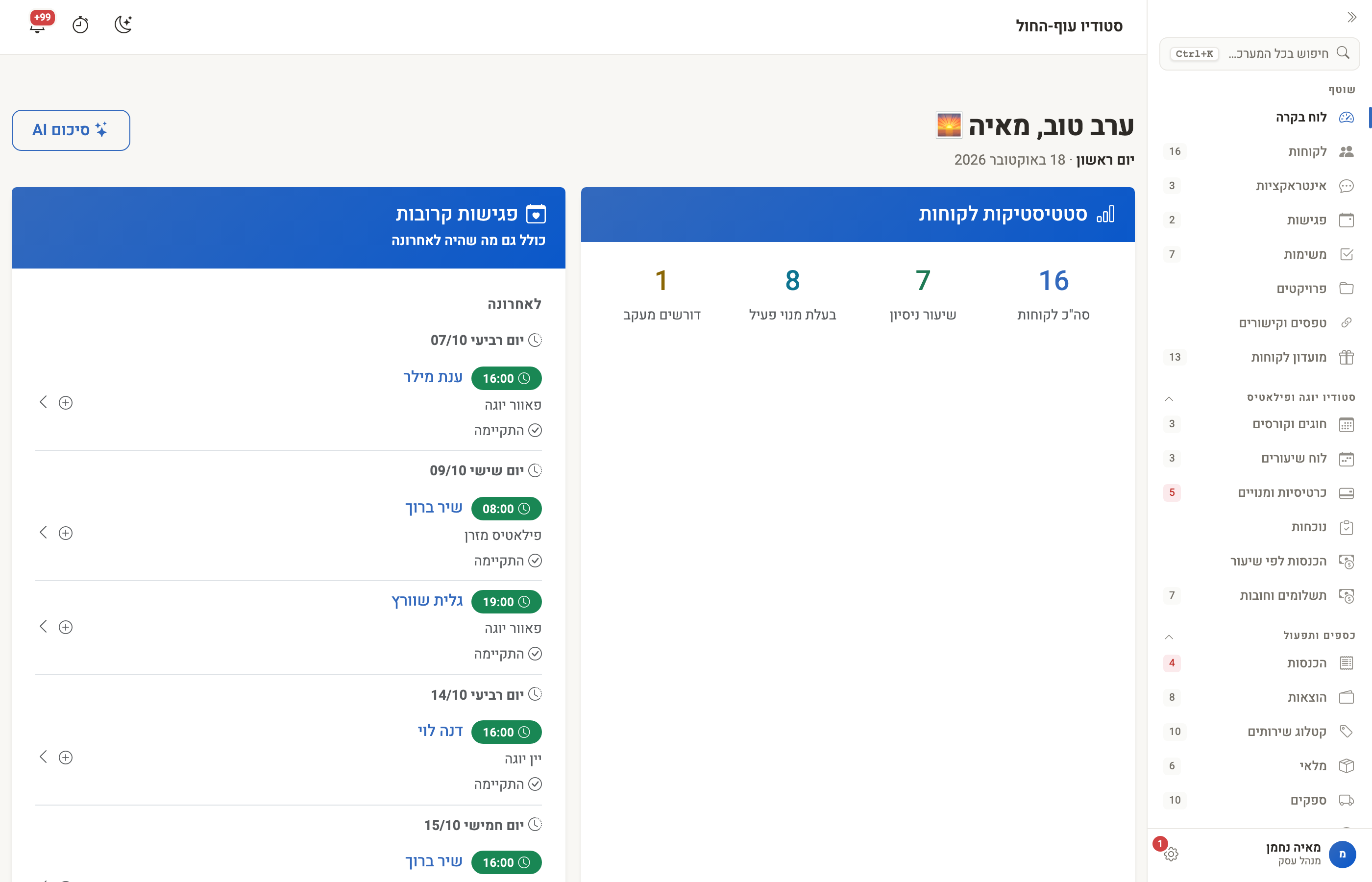
Task: Open the פגישות meetings menu item
Action: point(1259,220)
